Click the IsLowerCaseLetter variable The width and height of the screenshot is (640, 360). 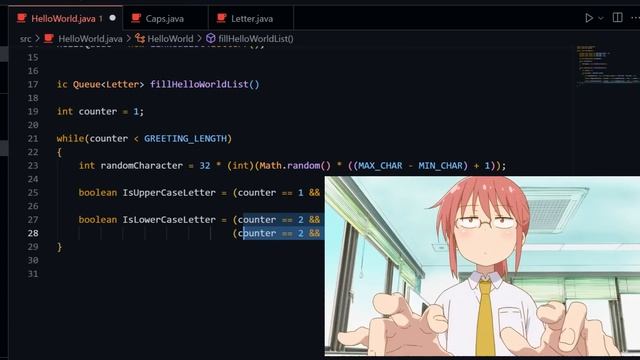[x=169, y=220]
